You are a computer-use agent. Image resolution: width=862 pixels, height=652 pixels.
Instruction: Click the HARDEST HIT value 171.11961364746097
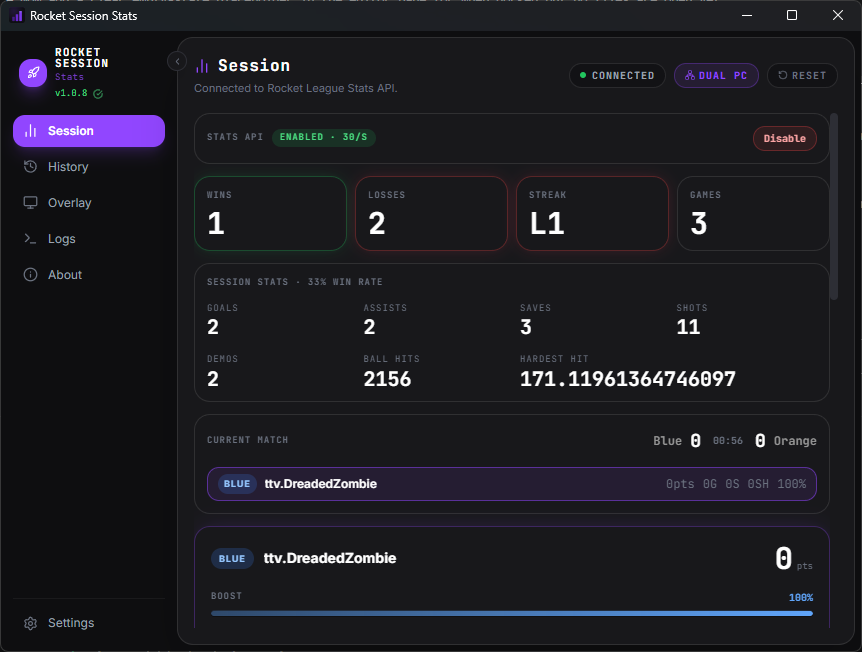coord(628,379)
